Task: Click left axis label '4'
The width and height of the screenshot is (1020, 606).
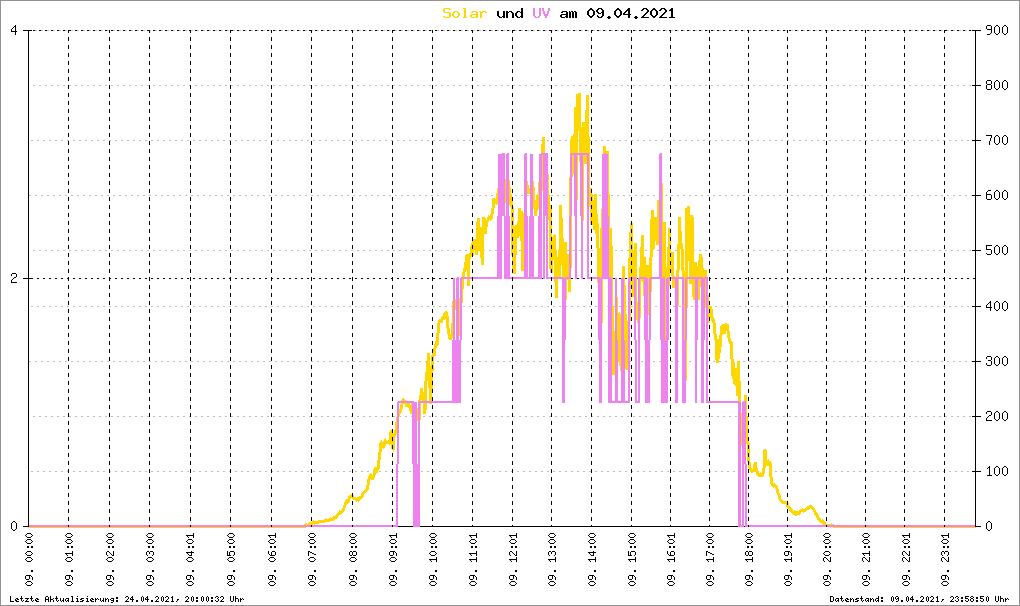Action: pyautogui.click(x=14, y=31)
